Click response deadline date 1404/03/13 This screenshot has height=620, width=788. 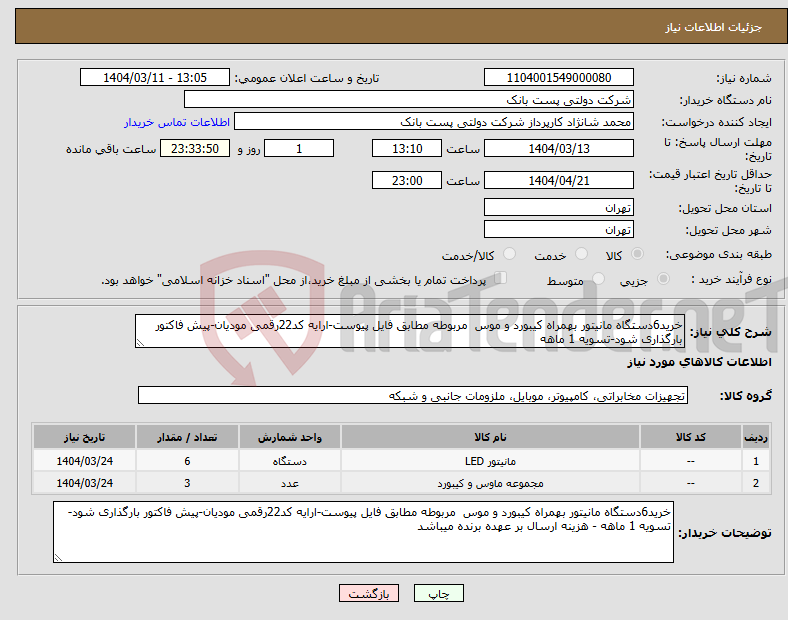(559, 148)
